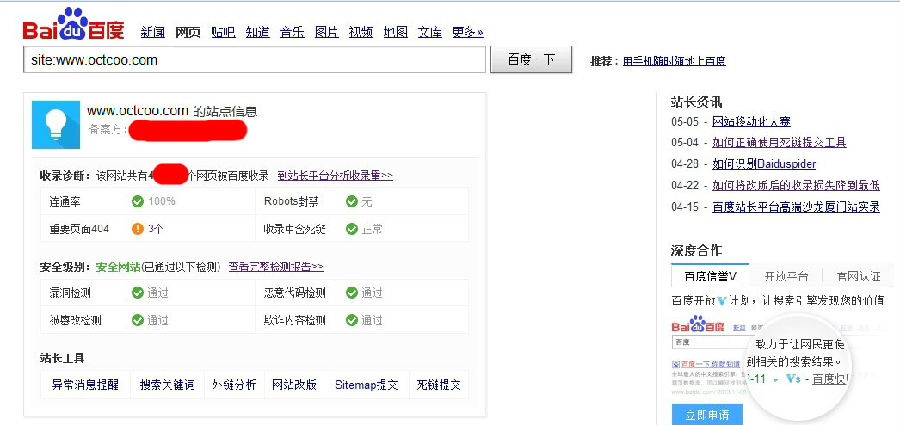
Task: Click the 百度一下 search button
Action: 532,60
